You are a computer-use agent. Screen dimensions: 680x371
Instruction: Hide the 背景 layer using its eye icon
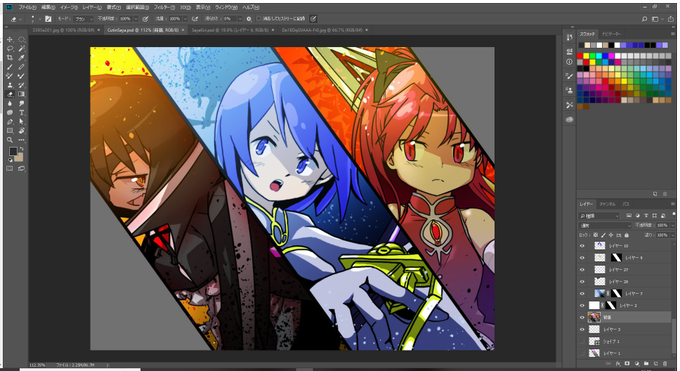pos(582,317)
